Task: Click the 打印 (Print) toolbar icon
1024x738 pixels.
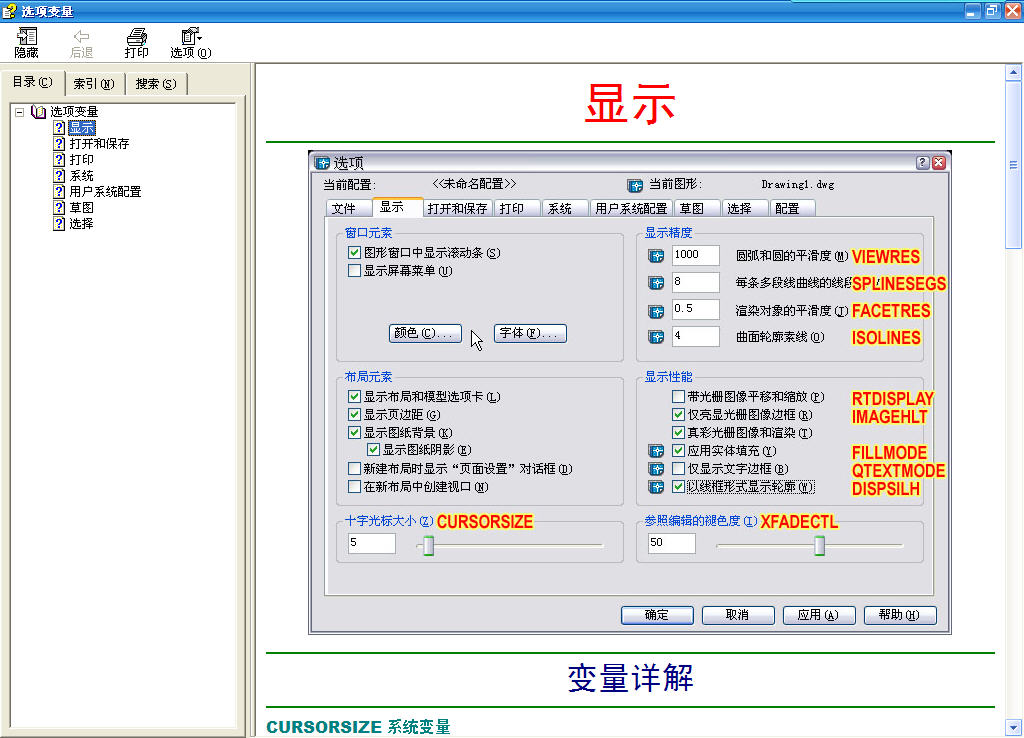Action: coord(136,36)
